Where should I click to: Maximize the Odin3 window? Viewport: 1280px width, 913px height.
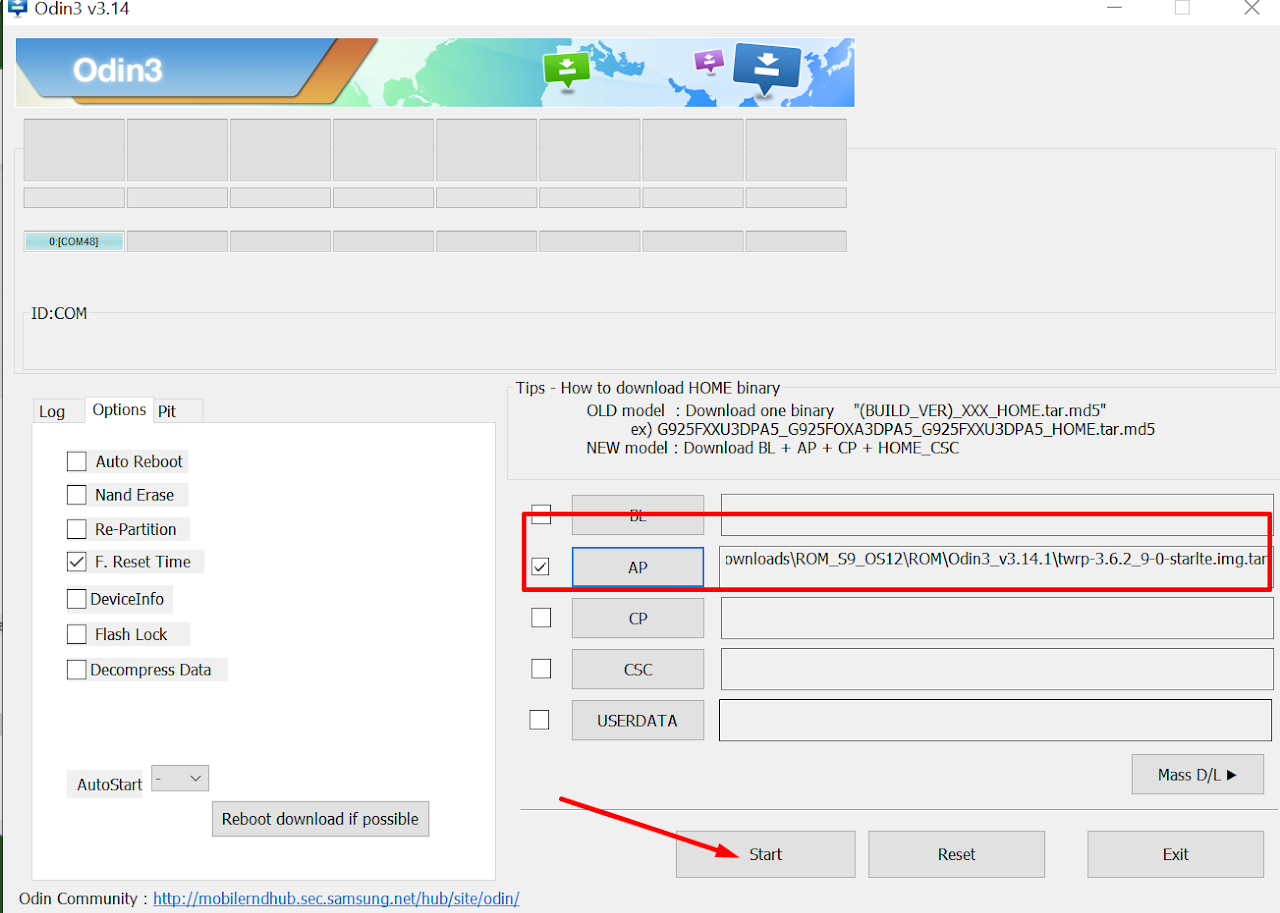[x=1182, y=9]
